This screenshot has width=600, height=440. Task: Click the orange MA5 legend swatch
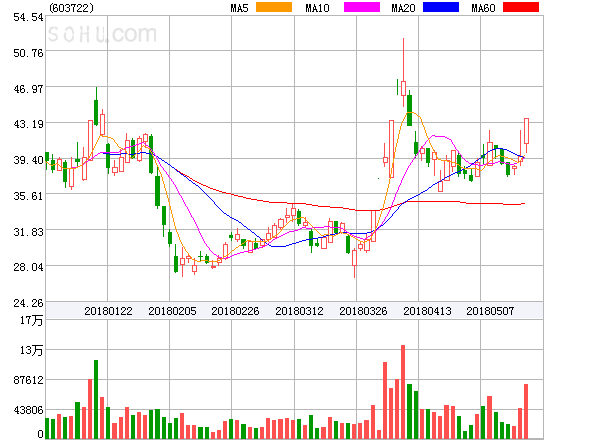point(274,7)
